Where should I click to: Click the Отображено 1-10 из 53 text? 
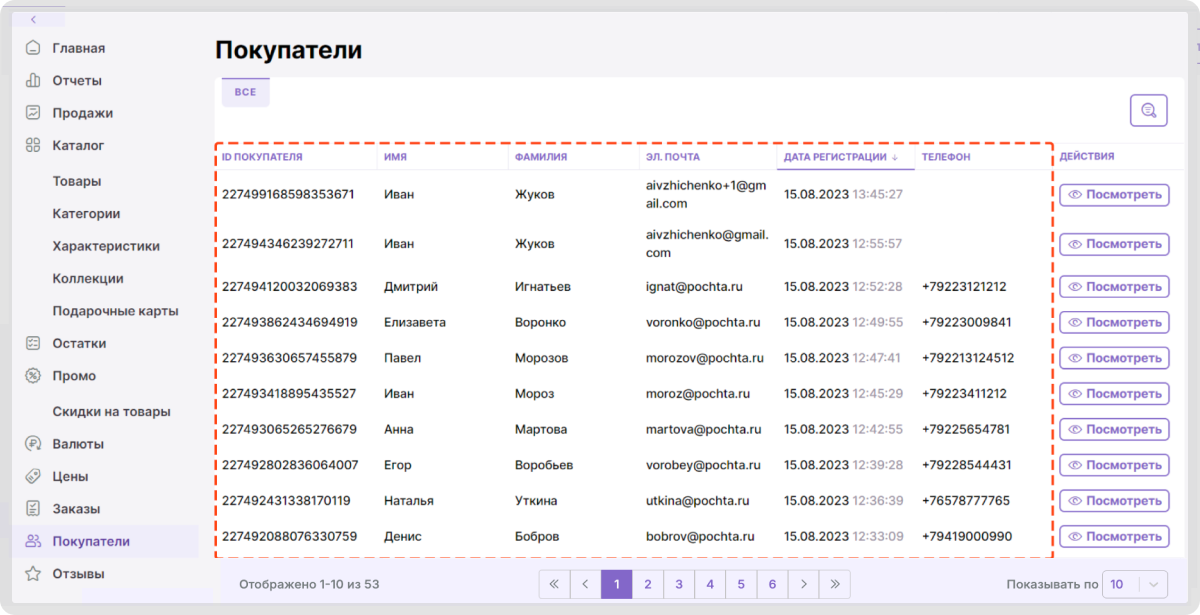pos(309,584)
